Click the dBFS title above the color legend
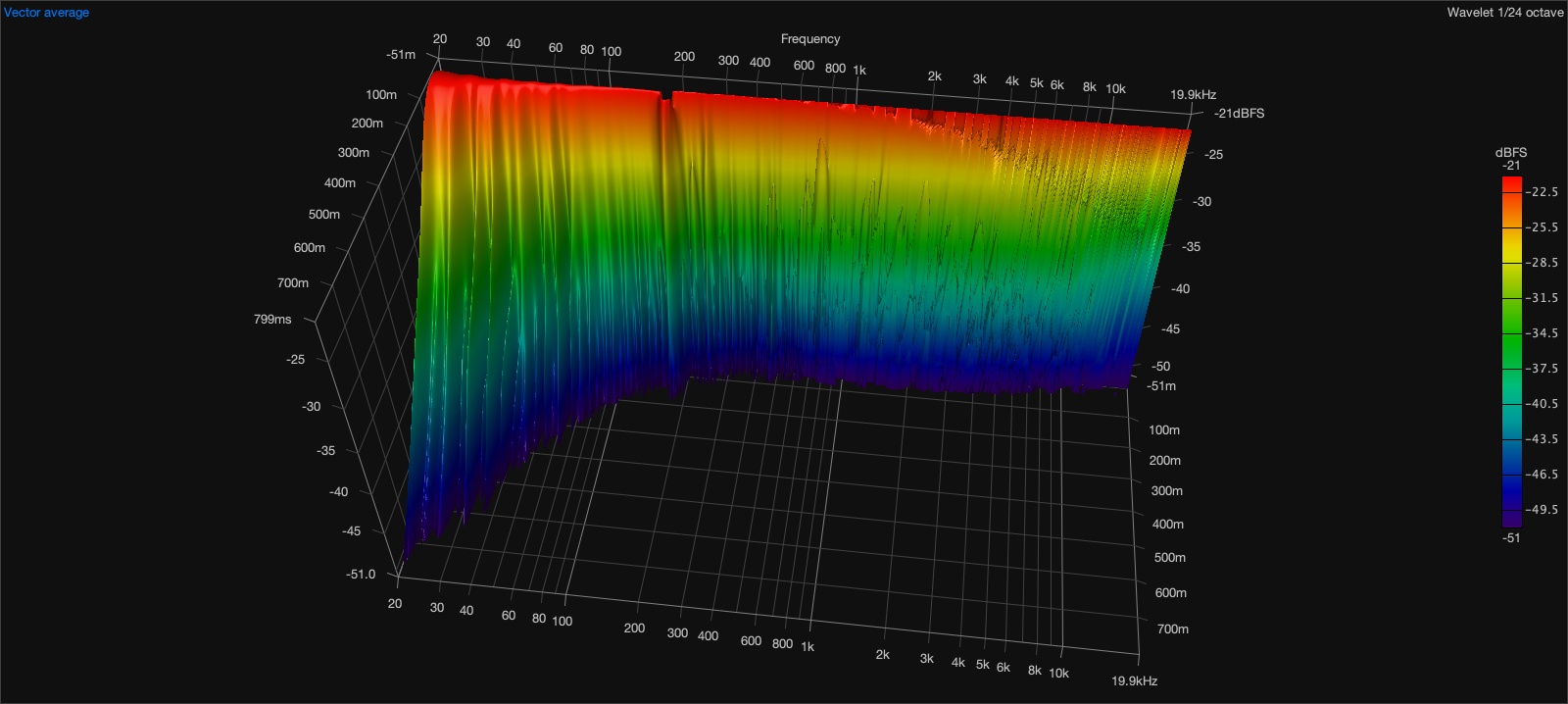Screen dimensions: 1568x704 1510,152
